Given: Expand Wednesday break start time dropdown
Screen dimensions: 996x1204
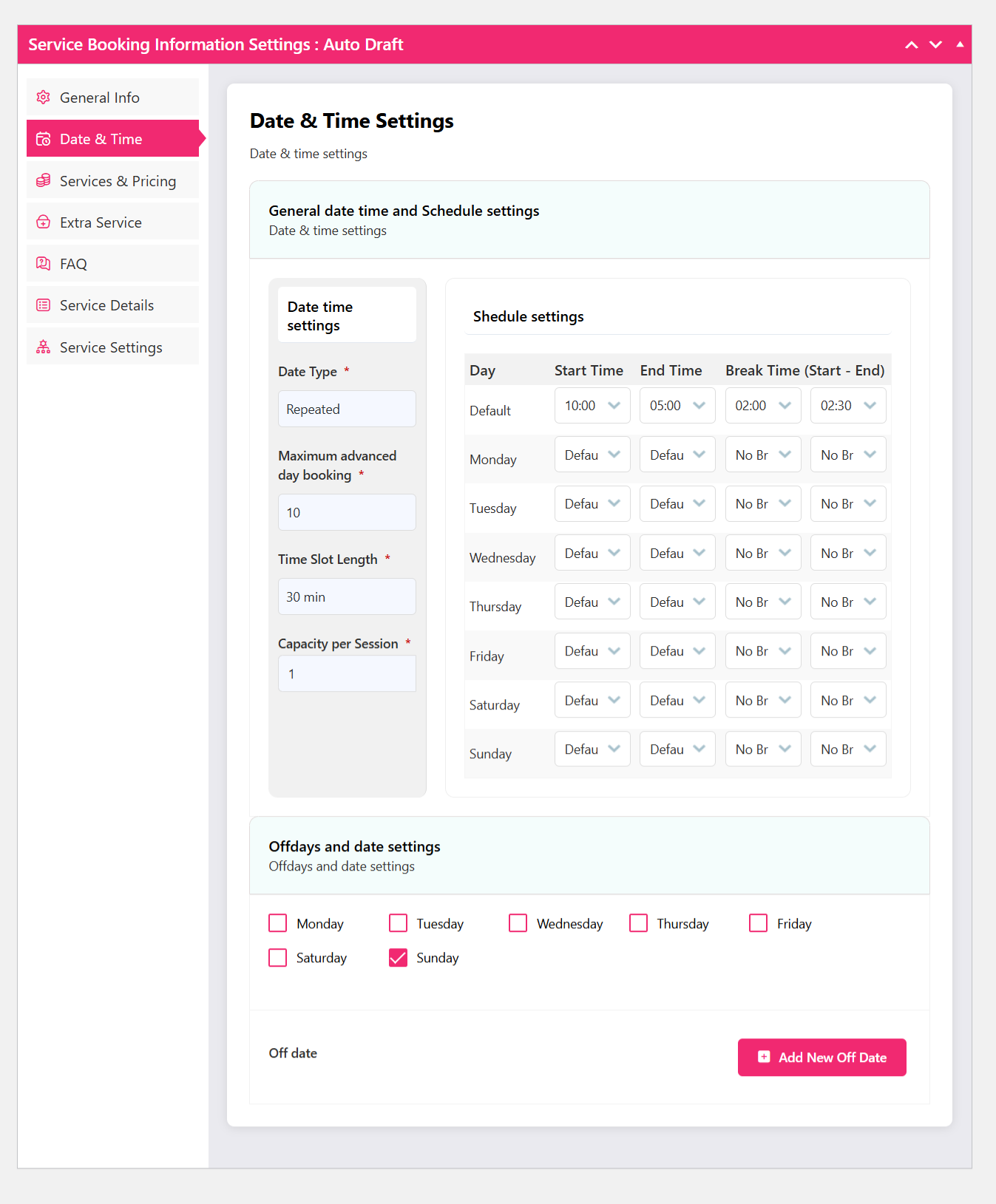Looking at the screenshot, I should click(x=762, y=554).
